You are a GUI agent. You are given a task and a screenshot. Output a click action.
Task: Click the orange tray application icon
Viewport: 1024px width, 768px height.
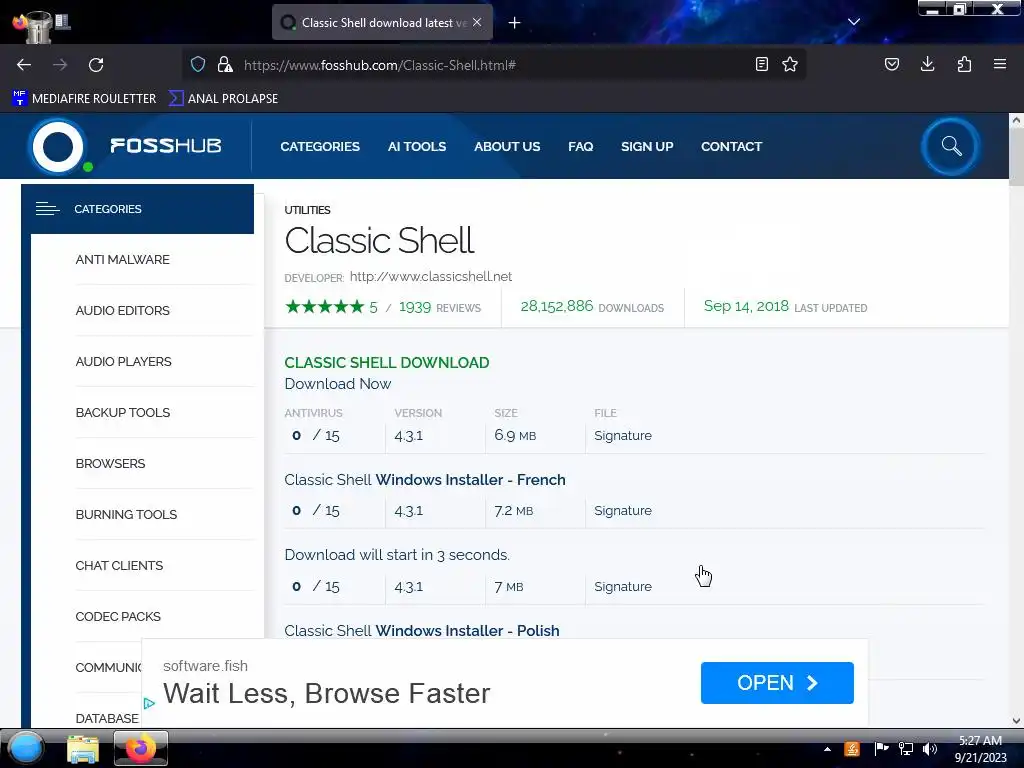(852, 749)
